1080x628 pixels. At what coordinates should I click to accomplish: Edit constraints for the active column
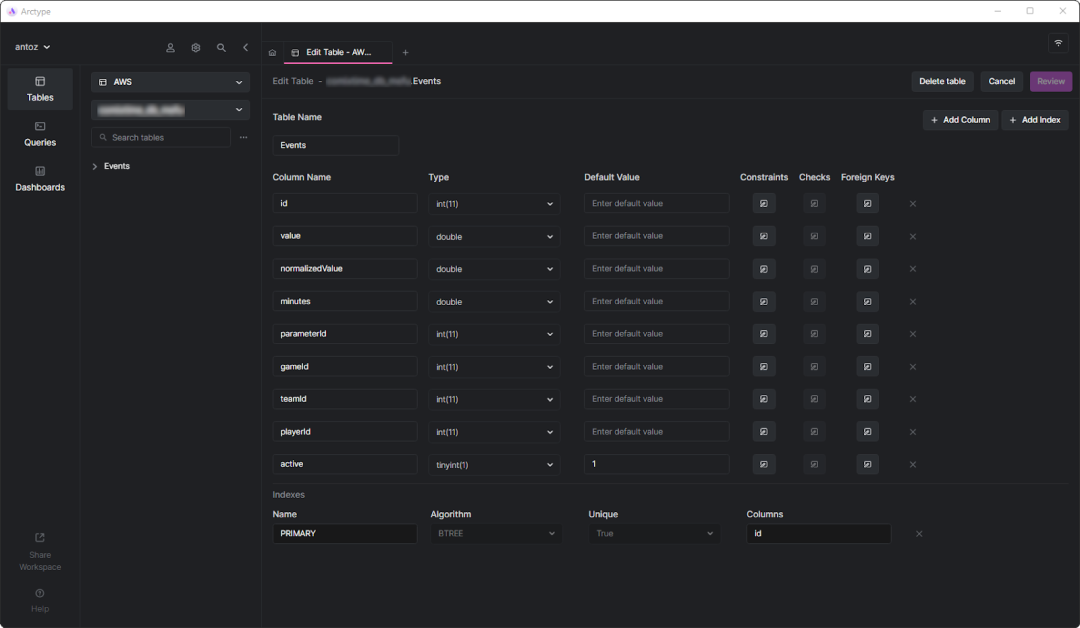(764, 464)
